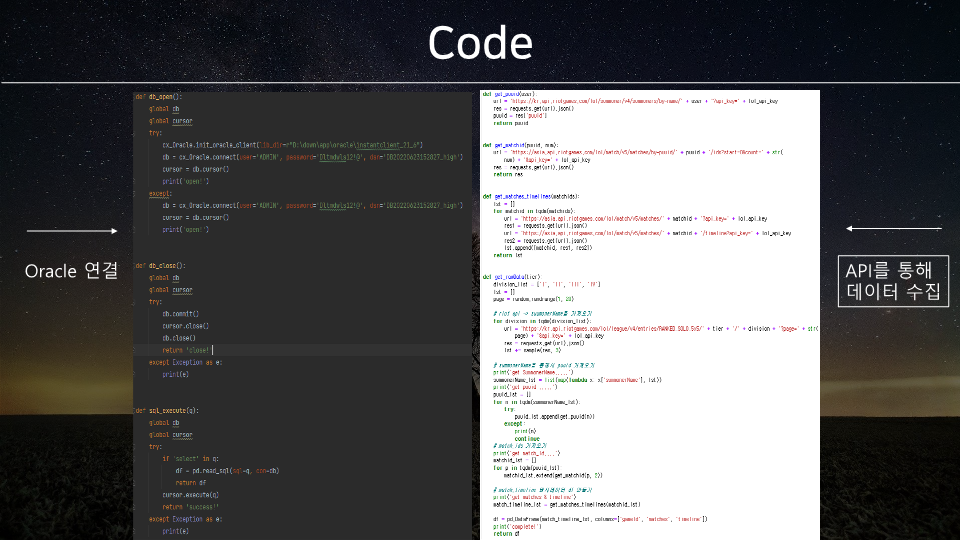
Task: Click the "def get_matches_timelines(matchids):" line
Action: [x=531, y=197]
